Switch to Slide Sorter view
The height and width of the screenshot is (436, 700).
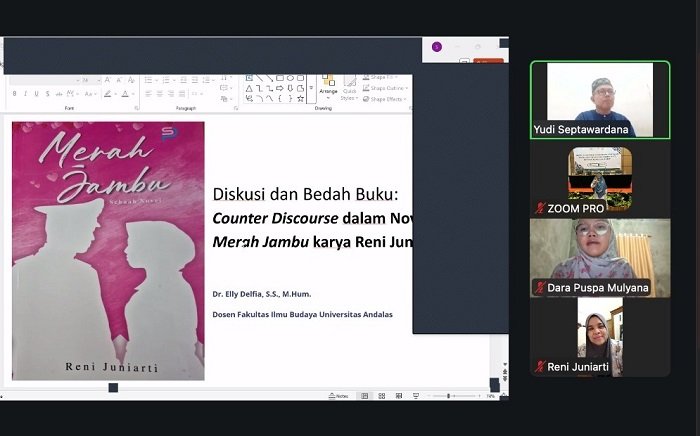[x=382, y=396]
